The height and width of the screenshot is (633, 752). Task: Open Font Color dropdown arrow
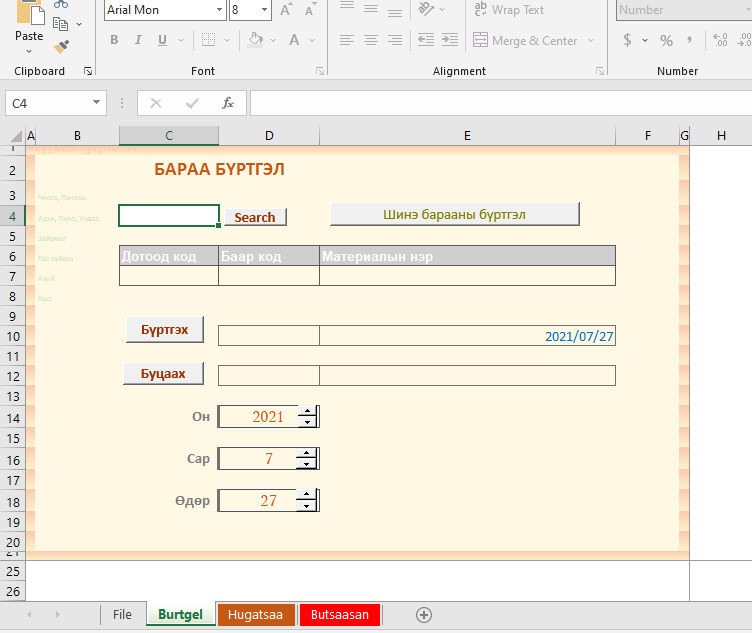[312, 40]
